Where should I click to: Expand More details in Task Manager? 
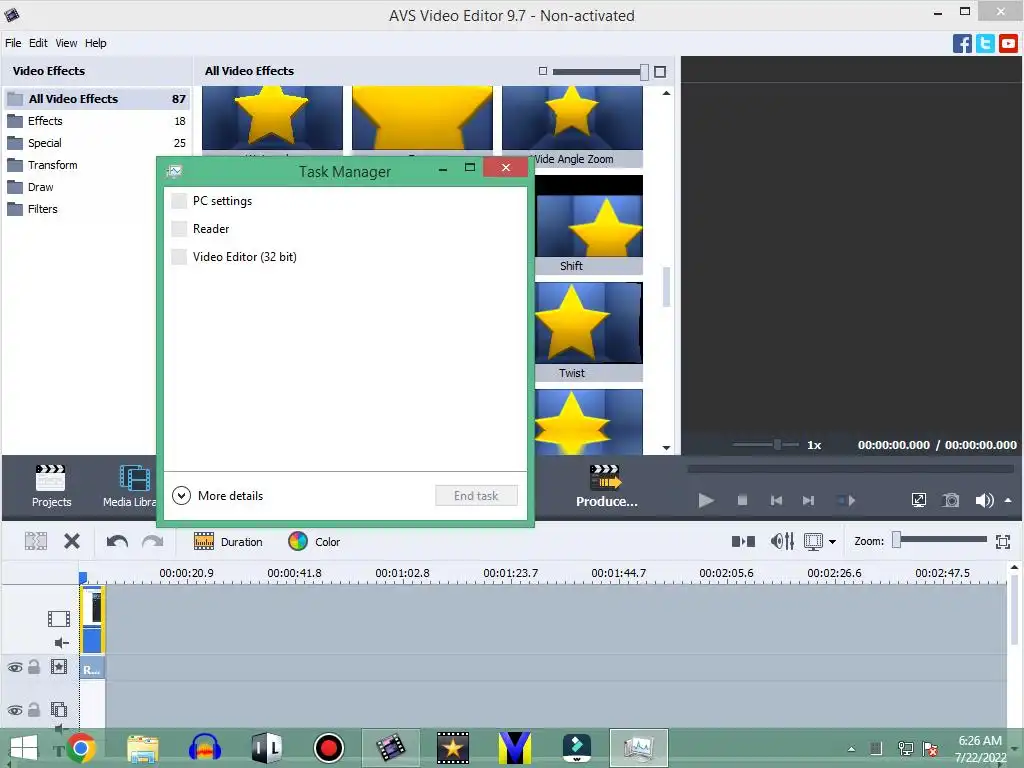(217, 496)
